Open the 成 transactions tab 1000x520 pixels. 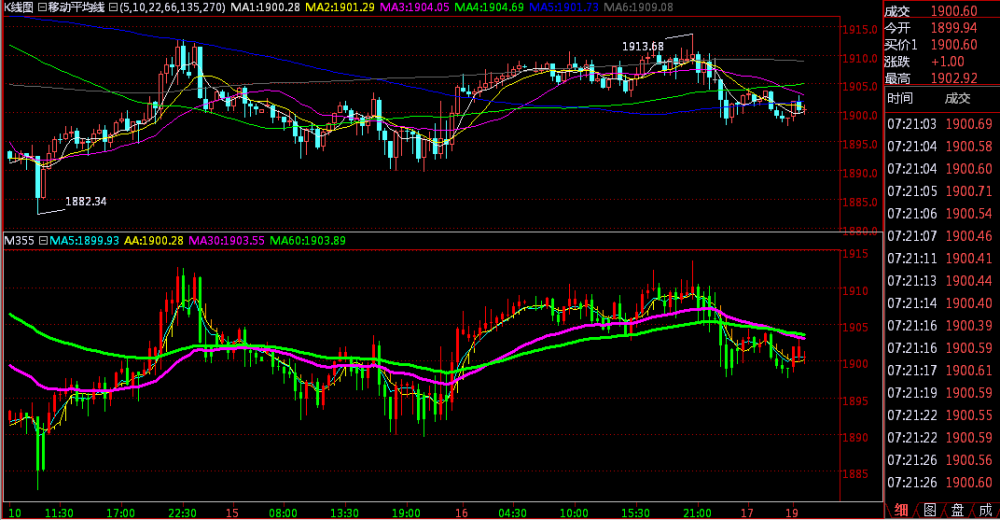985,510
